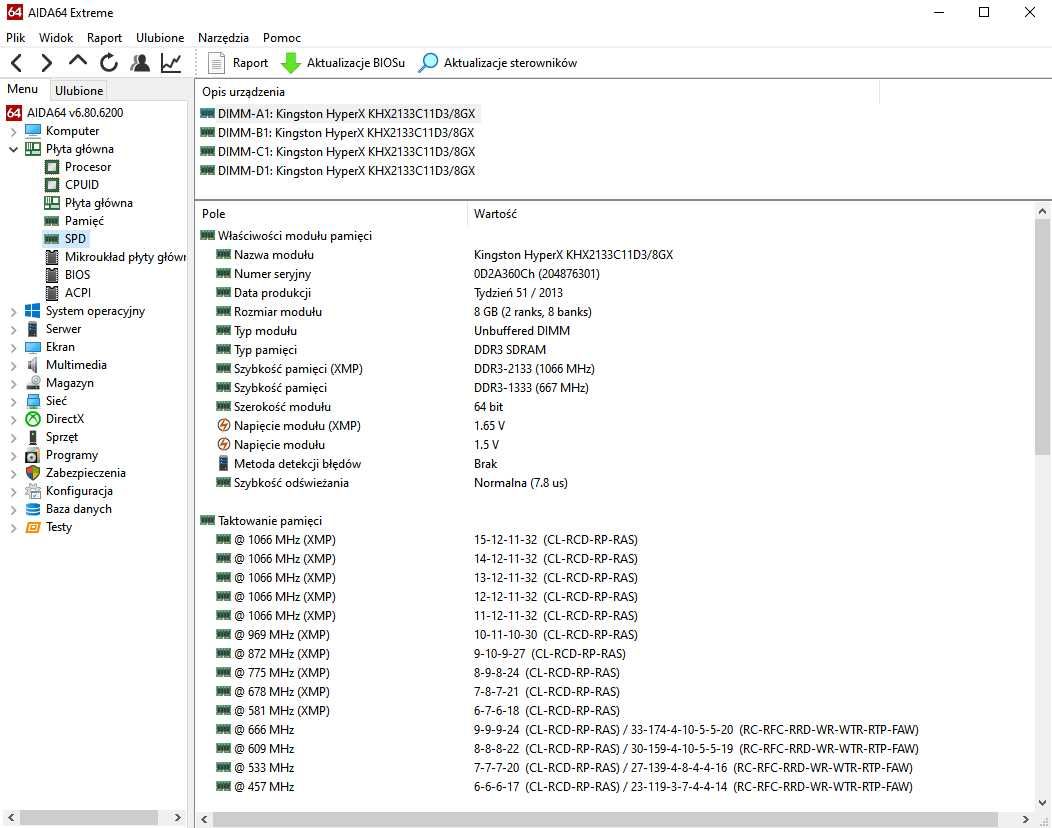
Task: Expand the Multimedia branch
Action: [x=13, y=366]
